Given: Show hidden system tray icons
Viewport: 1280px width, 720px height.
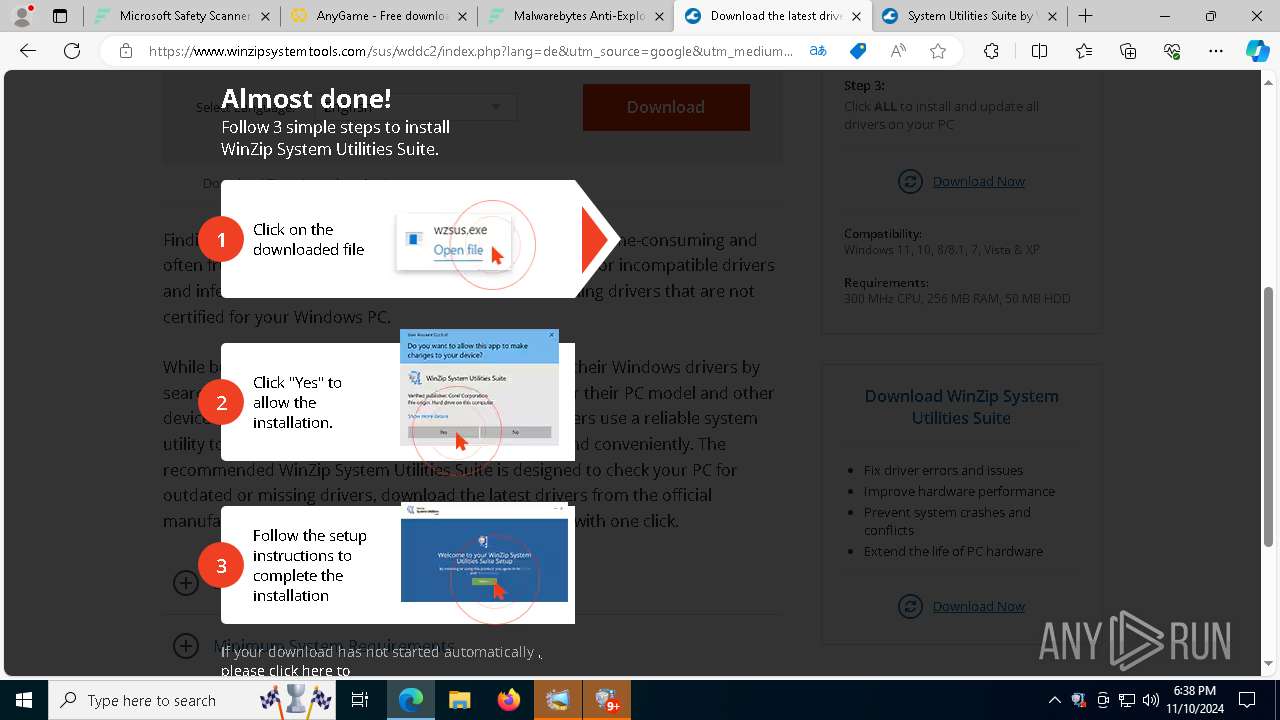Looking at the screenshot, I should [x=1054, y=700].
